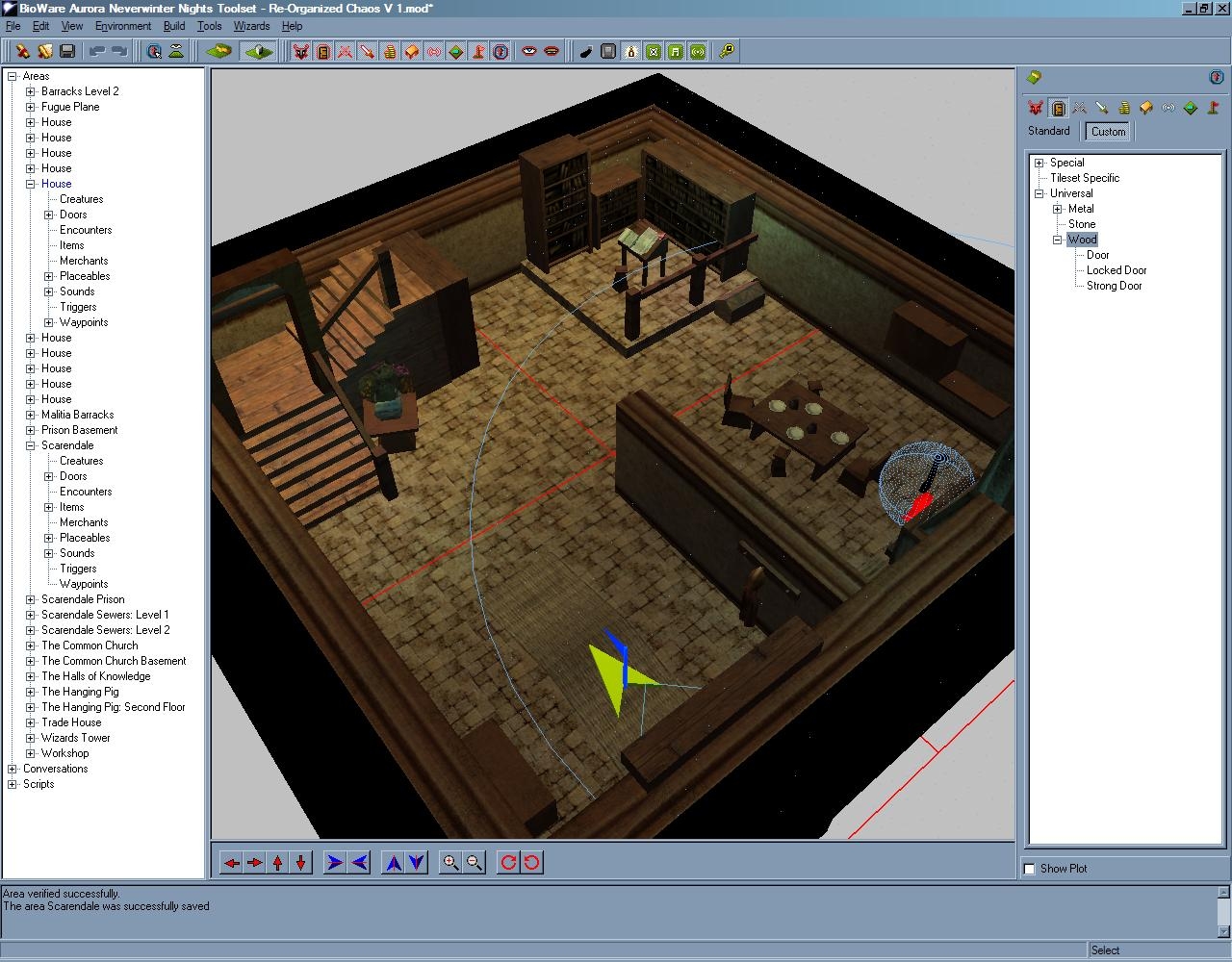This screenshot has width=1232, height=962.
Task: Collapse the Scarendale area node
Action: (x=31, y=445)
